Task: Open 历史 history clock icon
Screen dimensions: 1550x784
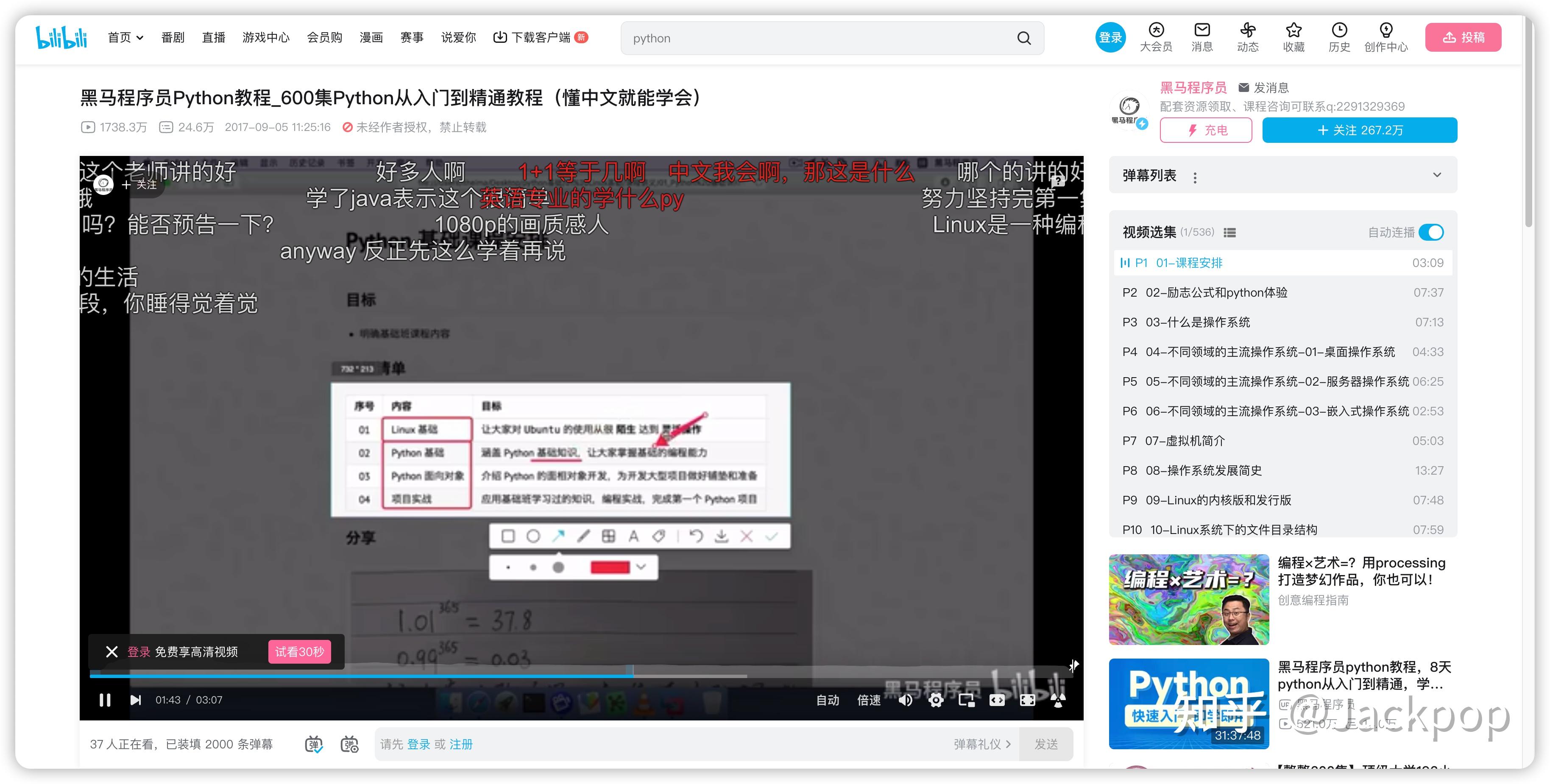Action: (x=1339, y=30)
